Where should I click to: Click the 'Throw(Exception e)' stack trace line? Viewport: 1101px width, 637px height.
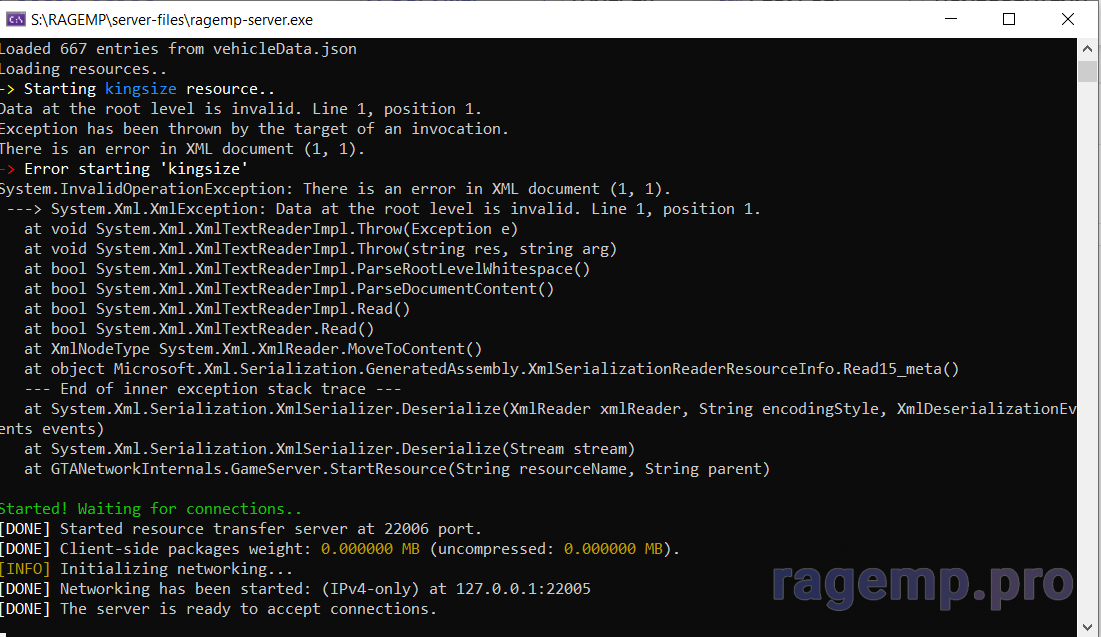pos(271,229)
